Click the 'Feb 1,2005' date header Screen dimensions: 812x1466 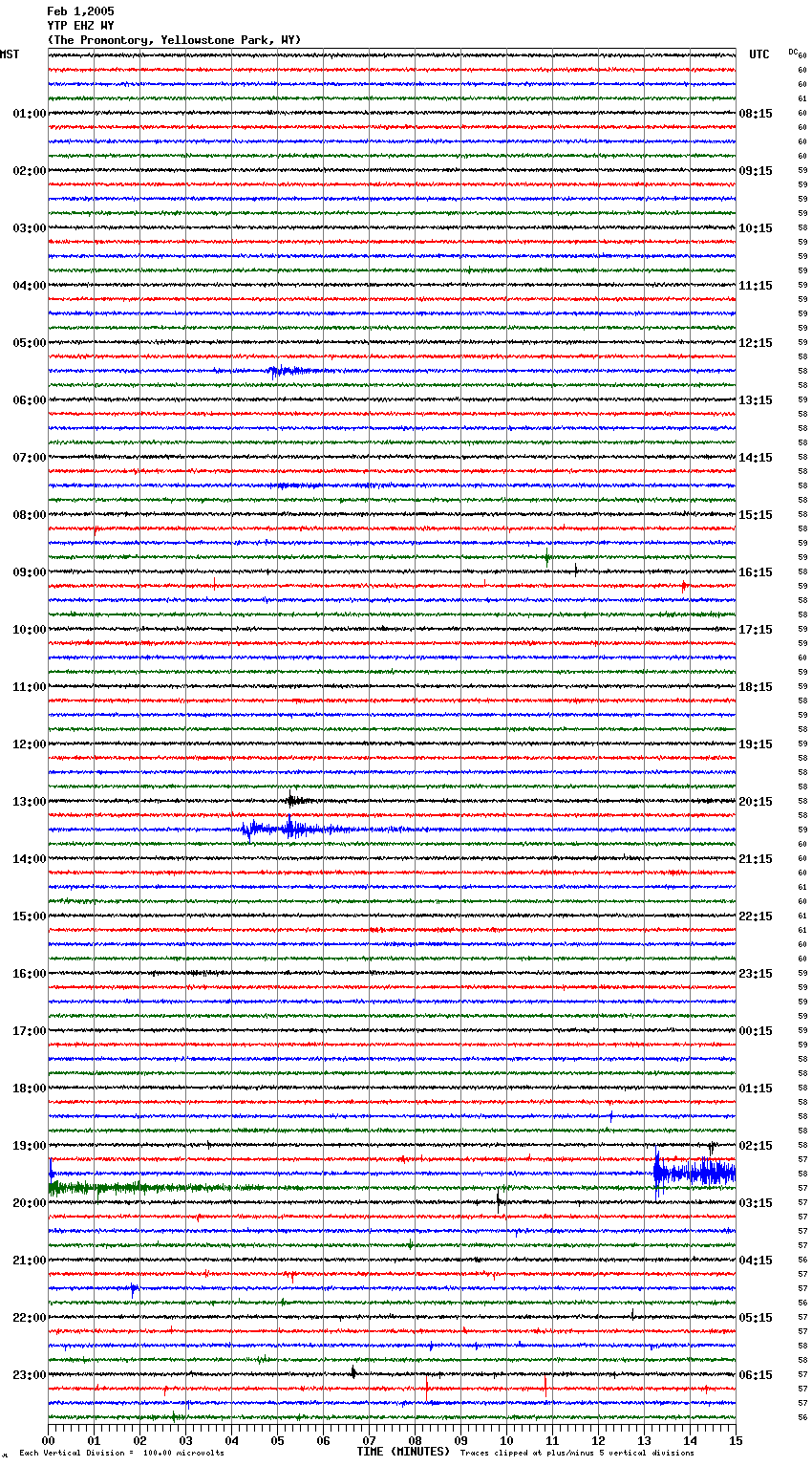pos(80,11)
